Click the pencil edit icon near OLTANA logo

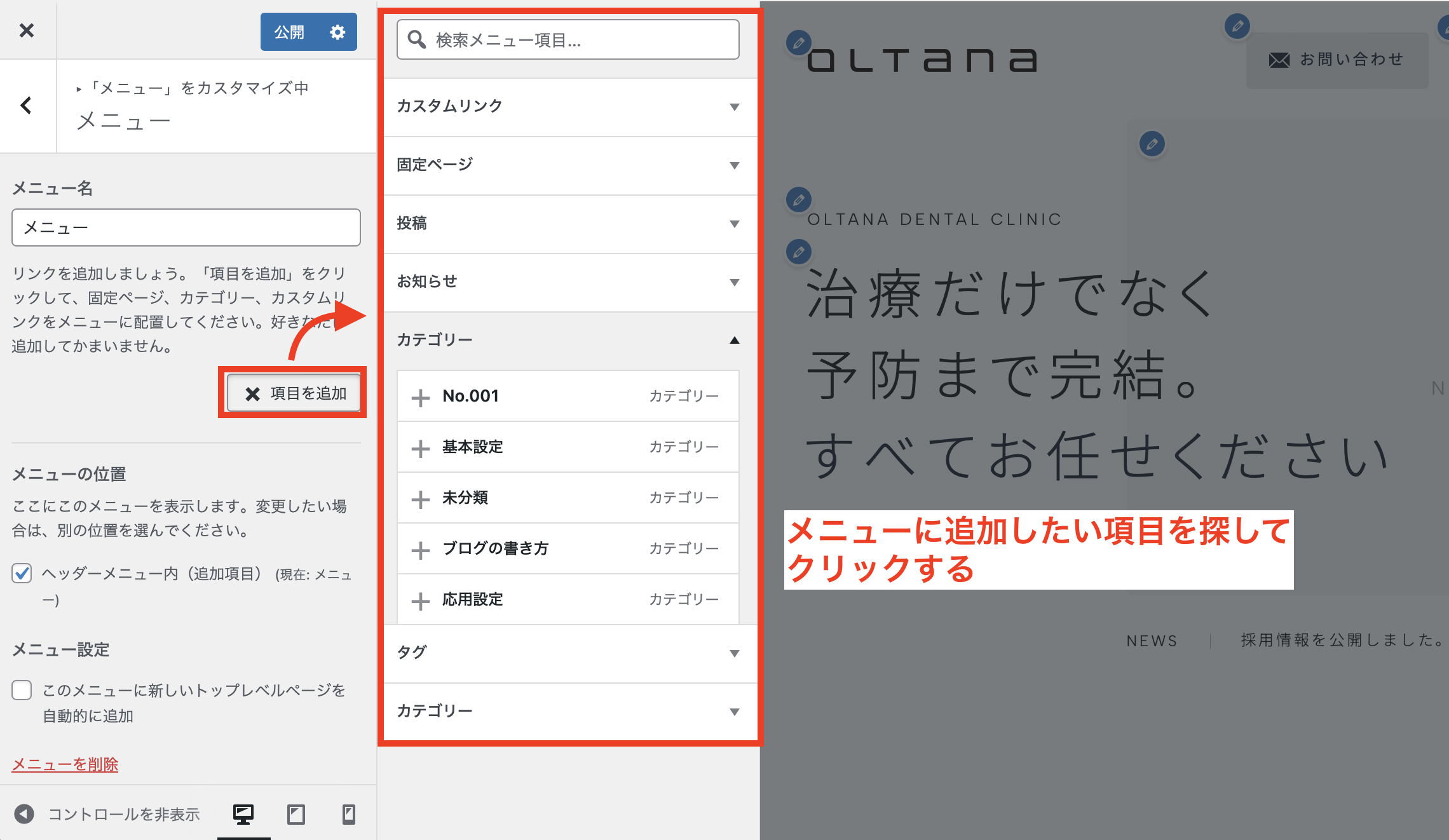tap(799, 43)
